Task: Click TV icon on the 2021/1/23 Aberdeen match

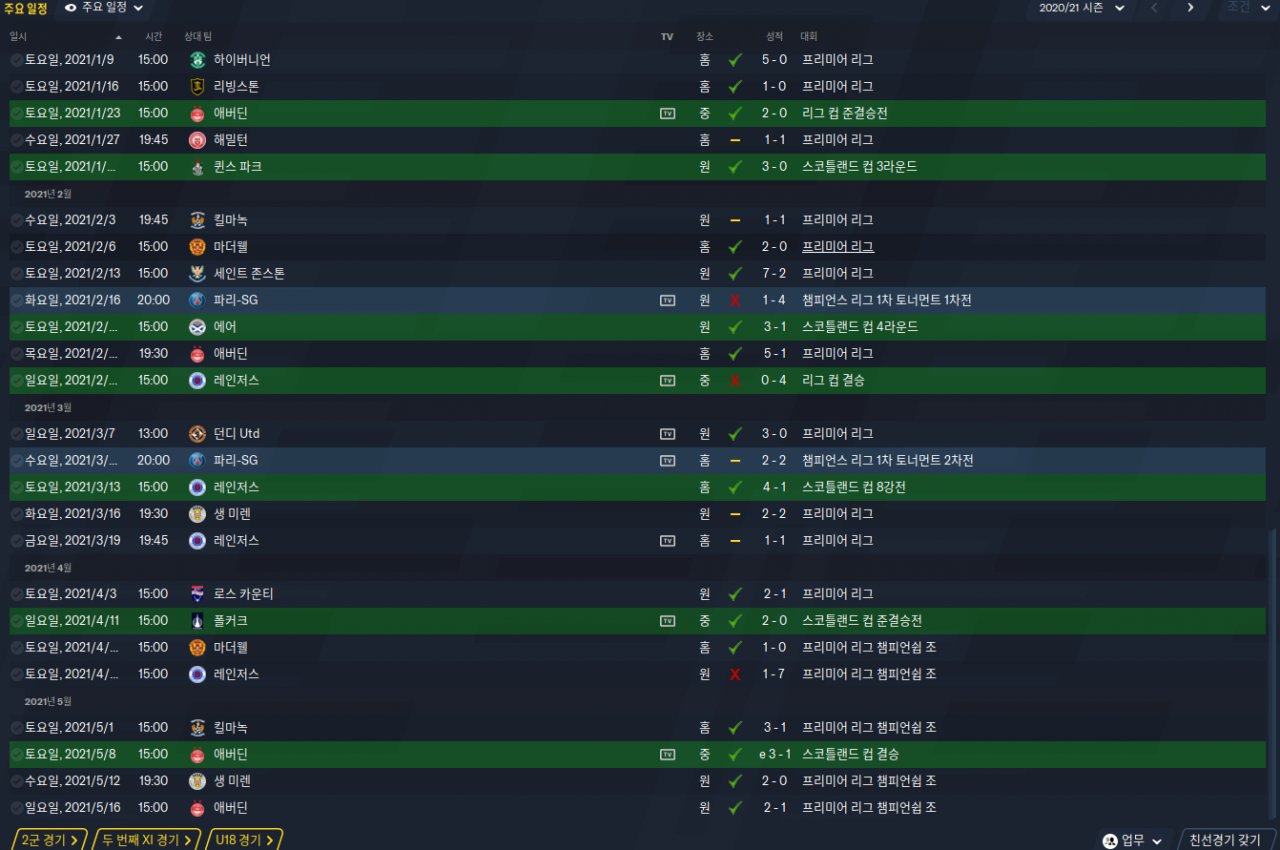Action: click(x=667, y=113)
